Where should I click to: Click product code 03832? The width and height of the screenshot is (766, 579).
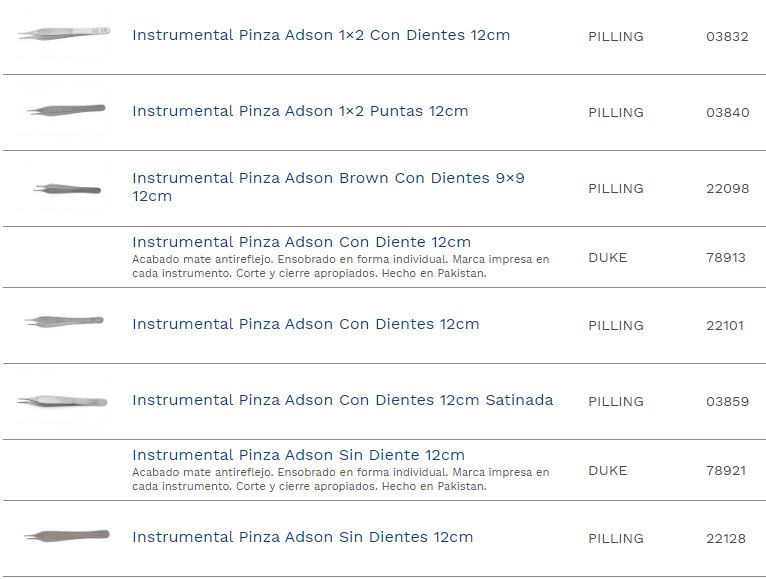(x=727, y=37)
